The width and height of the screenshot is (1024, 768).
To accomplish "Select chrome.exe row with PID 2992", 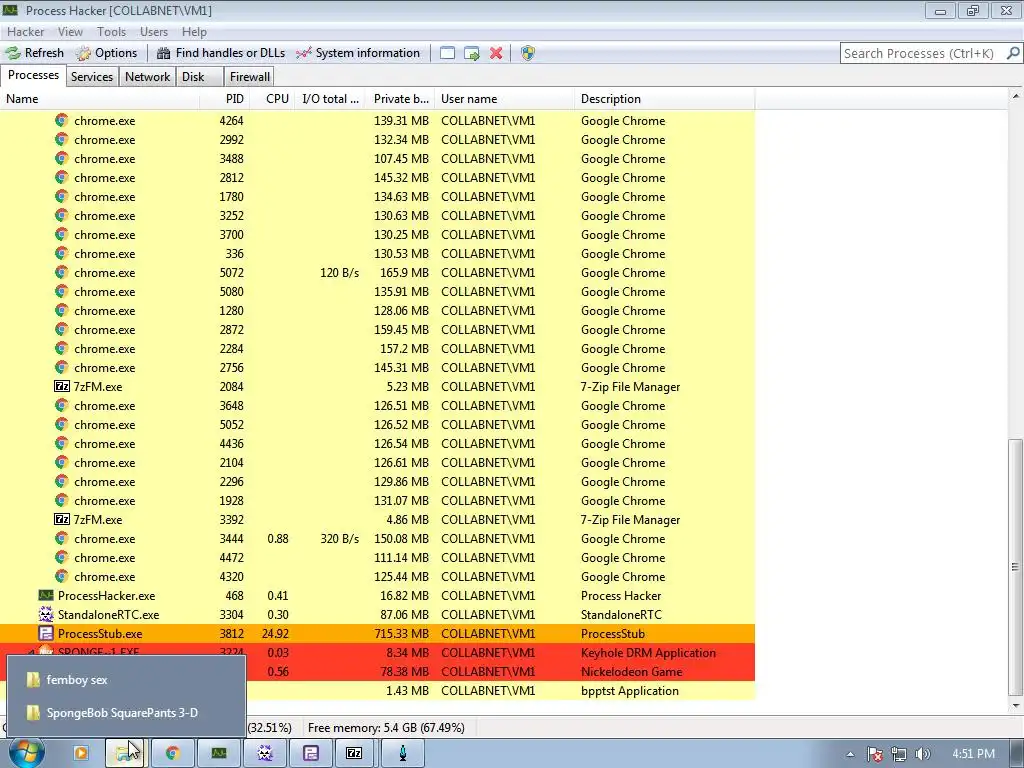I will point(377,140).
